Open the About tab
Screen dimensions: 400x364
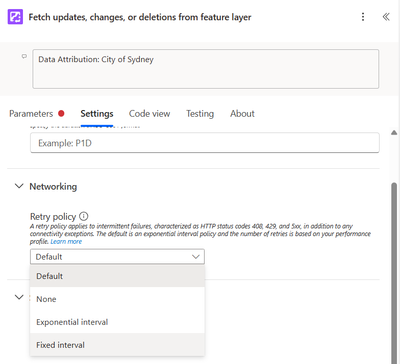pos(242,114)
